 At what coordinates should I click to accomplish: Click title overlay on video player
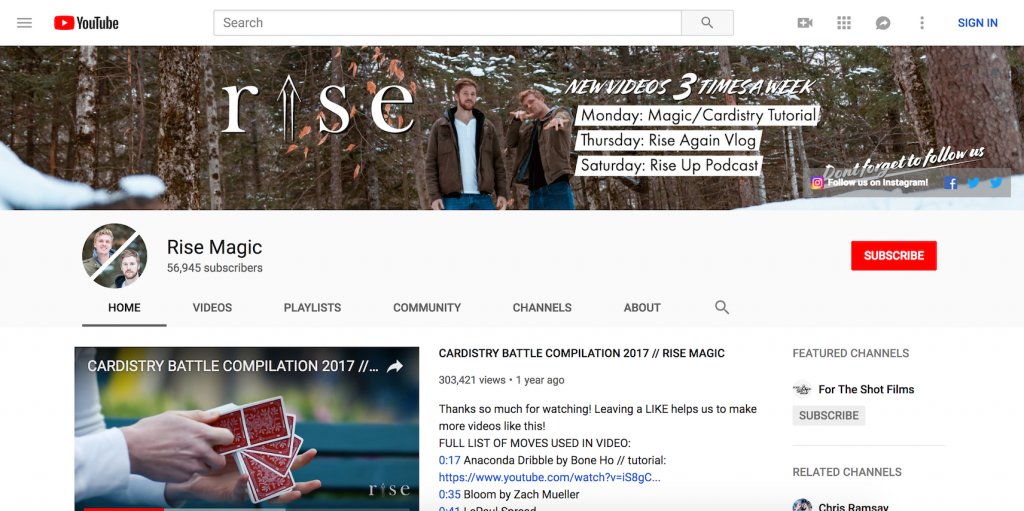point(233,367)
